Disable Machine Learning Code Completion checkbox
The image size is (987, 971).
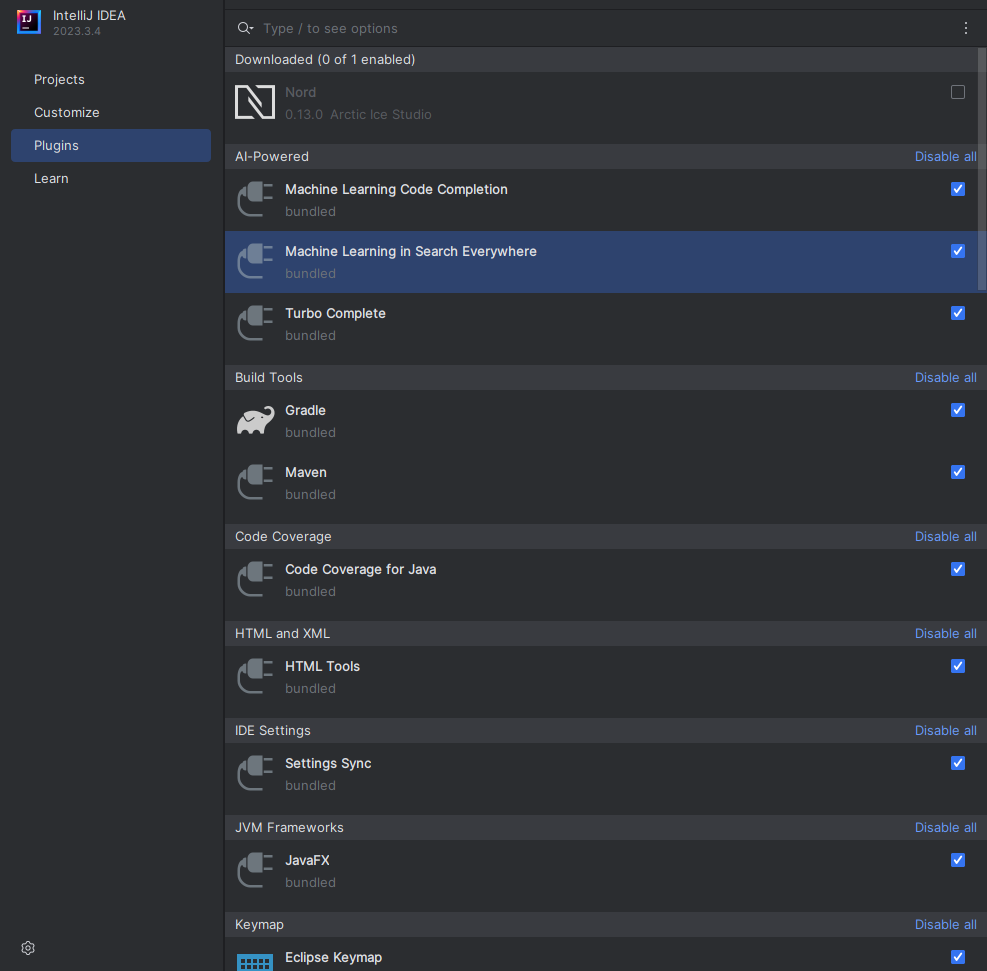[957, 189]
